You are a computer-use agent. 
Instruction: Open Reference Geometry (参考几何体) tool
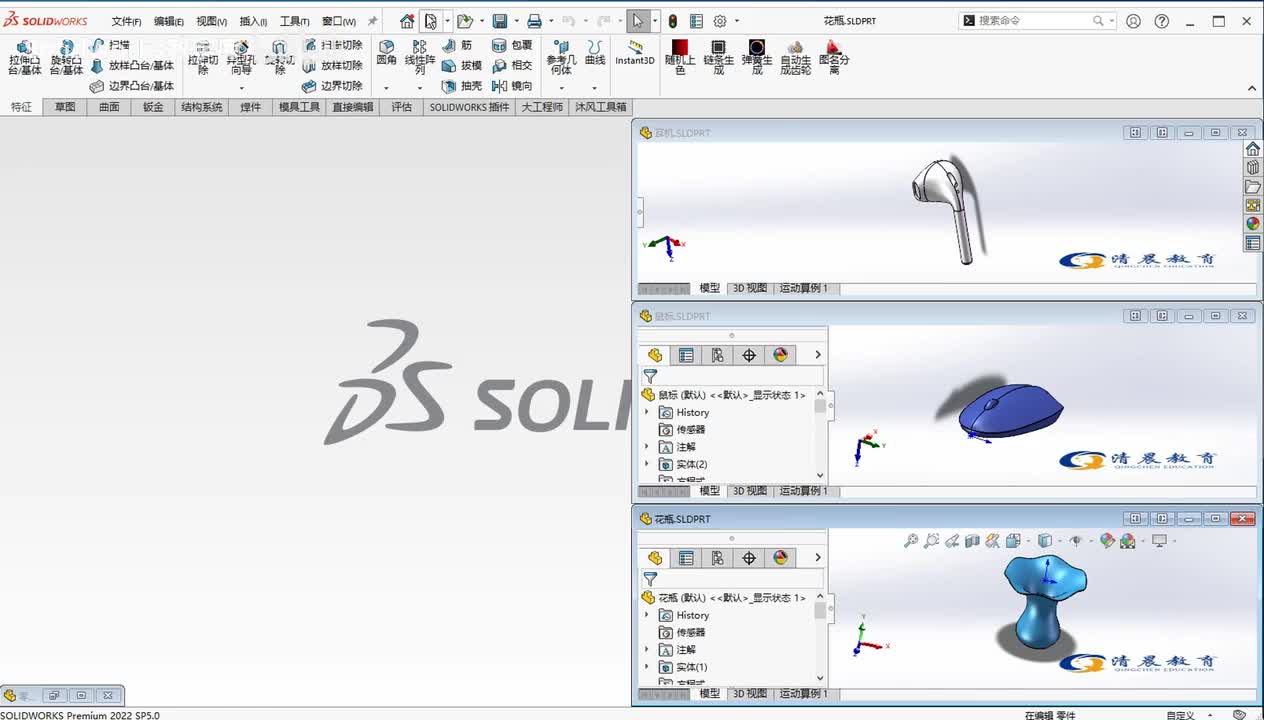[x=561, y=58]
